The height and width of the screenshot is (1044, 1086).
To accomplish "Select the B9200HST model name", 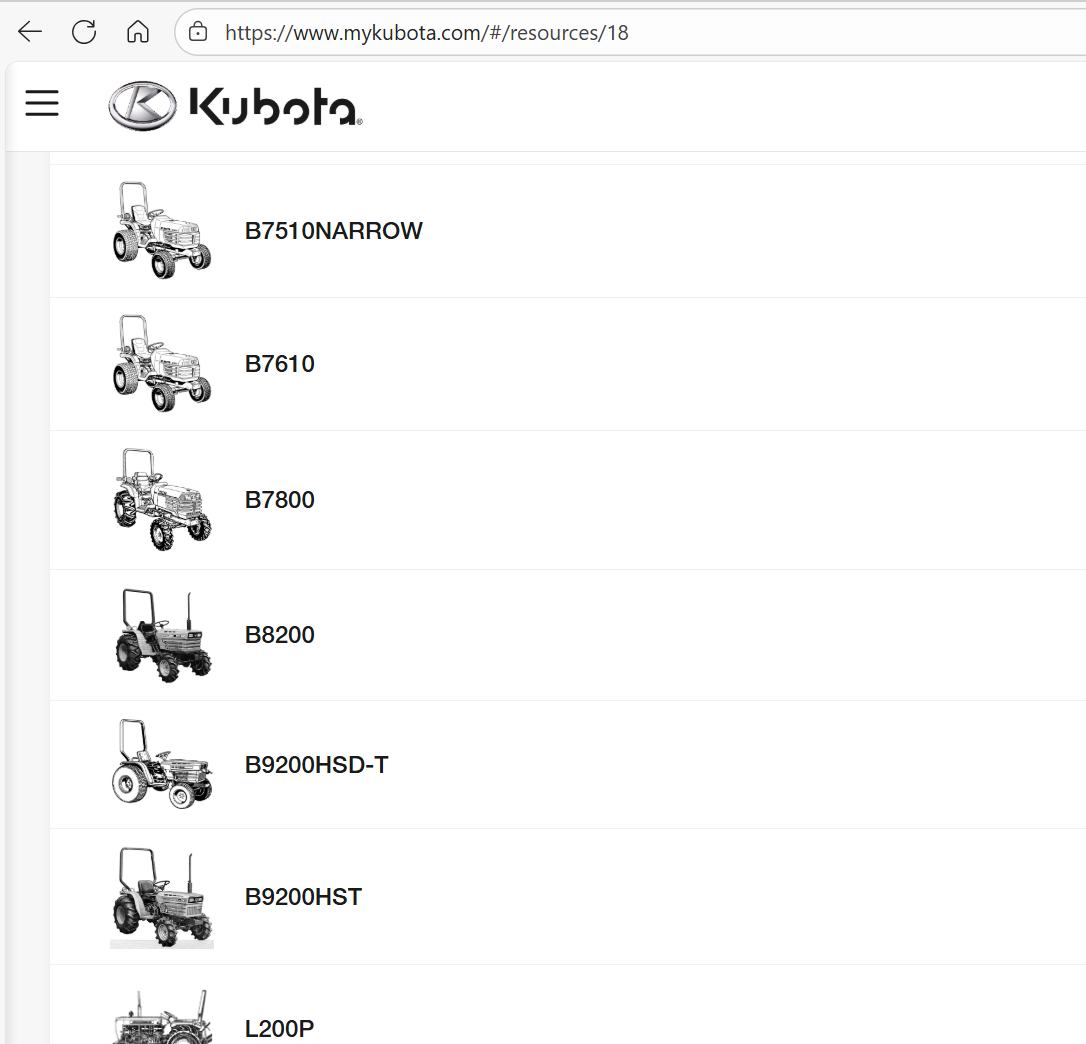I will tap(303, 896).
